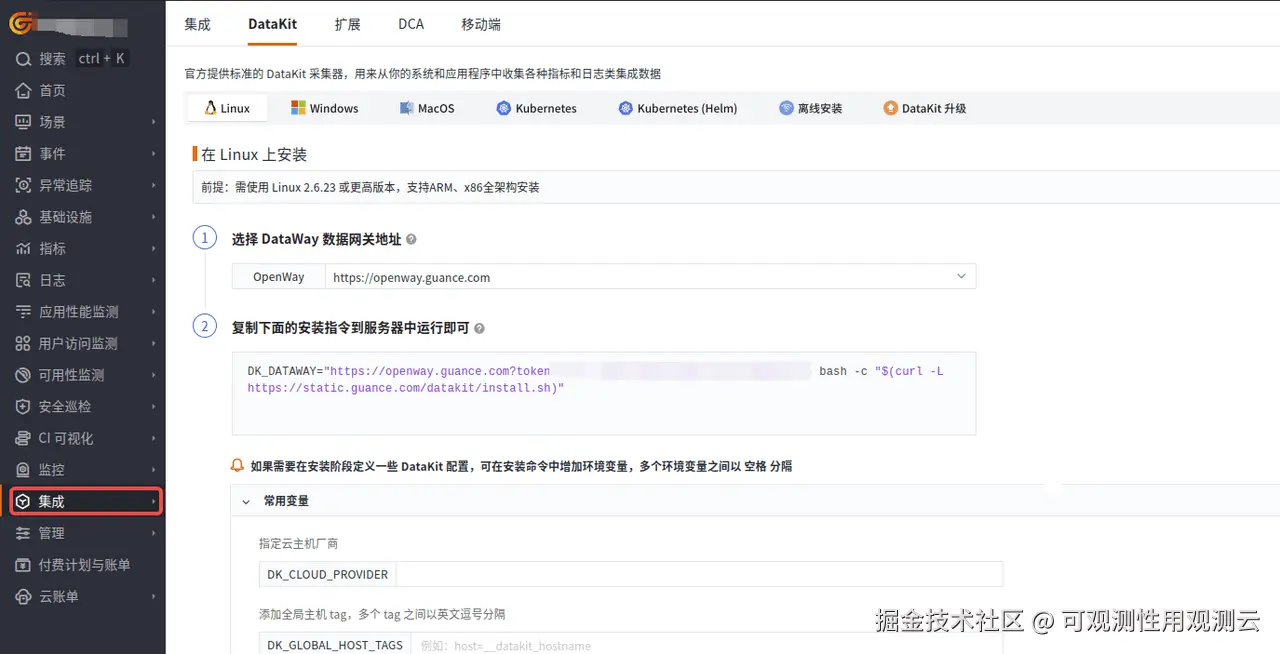Select the 日志 logs sidebar icon
The image size is (1280, 654).
tap(23, 280)
